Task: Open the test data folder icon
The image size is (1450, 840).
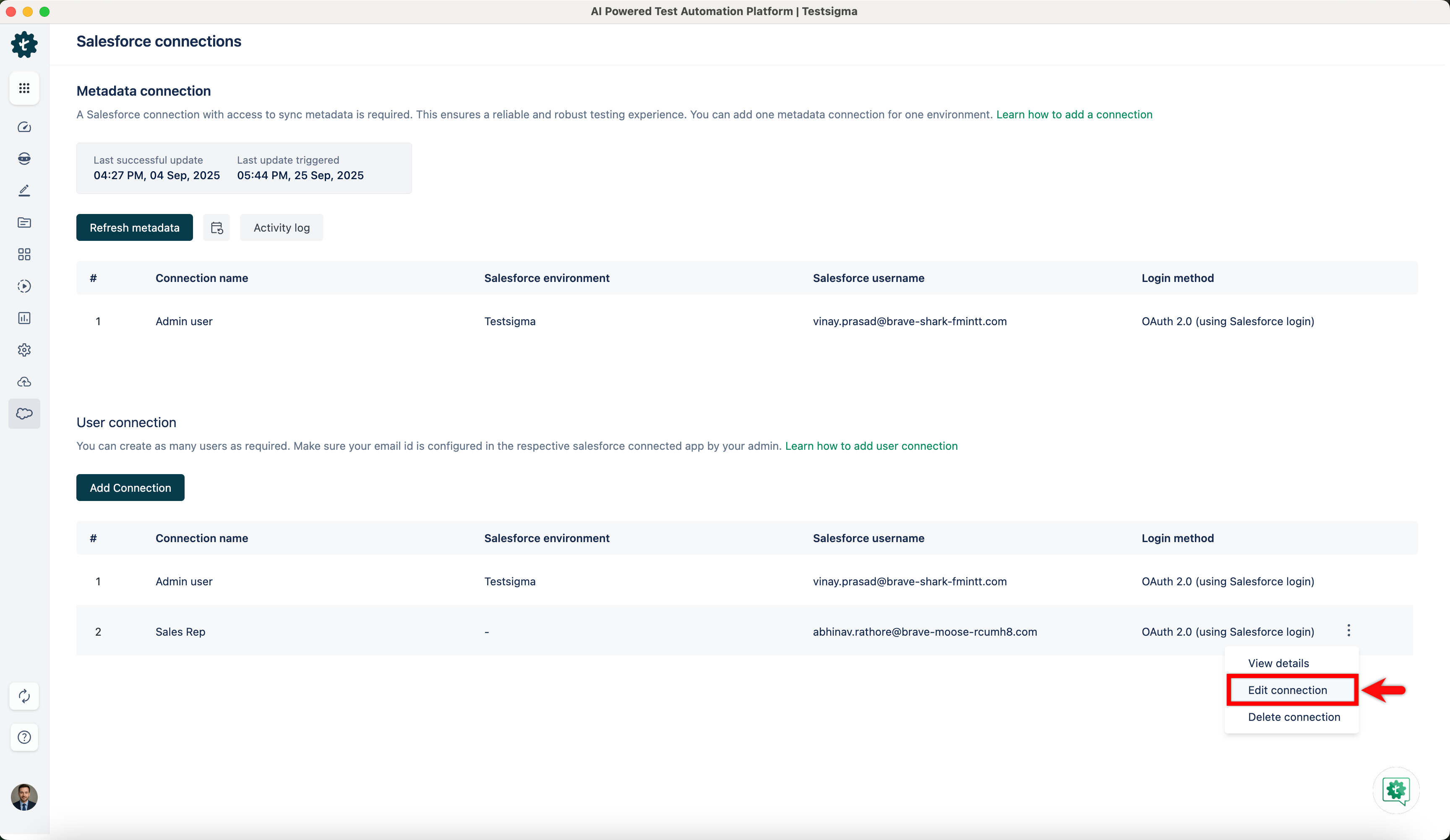Action: click(x=24, y=223)
